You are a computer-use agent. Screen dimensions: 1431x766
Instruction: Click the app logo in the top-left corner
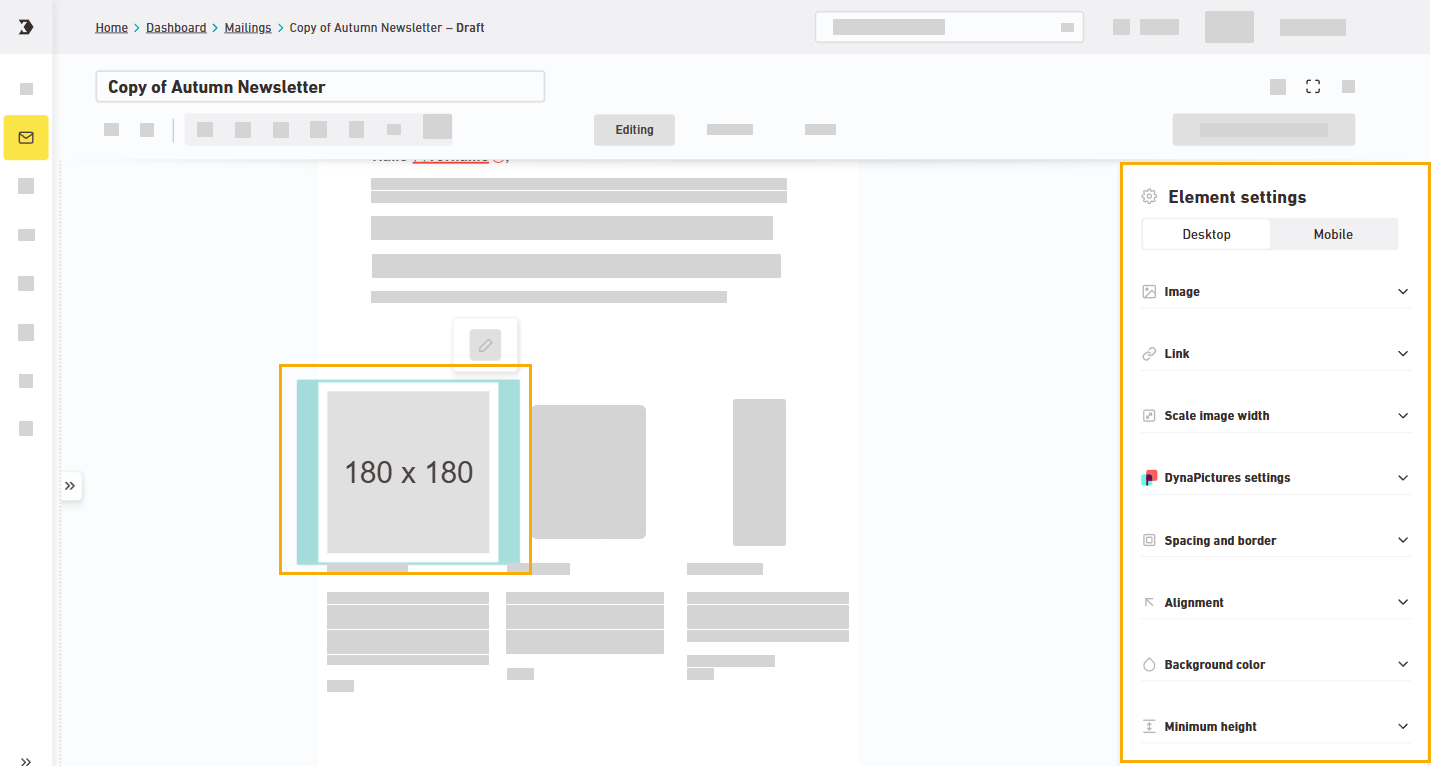point(26,27)
